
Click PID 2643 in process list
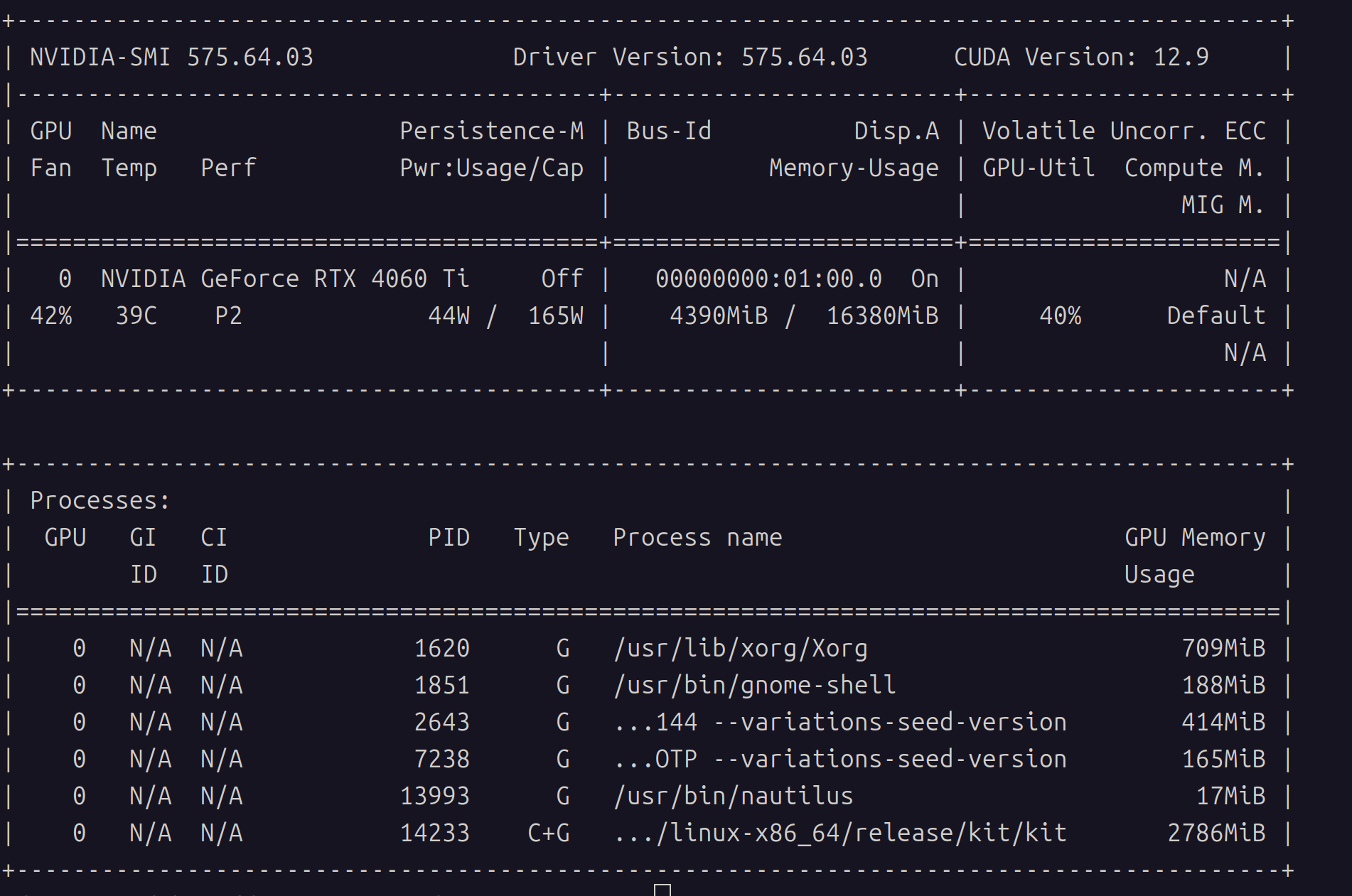pos(442,722)
